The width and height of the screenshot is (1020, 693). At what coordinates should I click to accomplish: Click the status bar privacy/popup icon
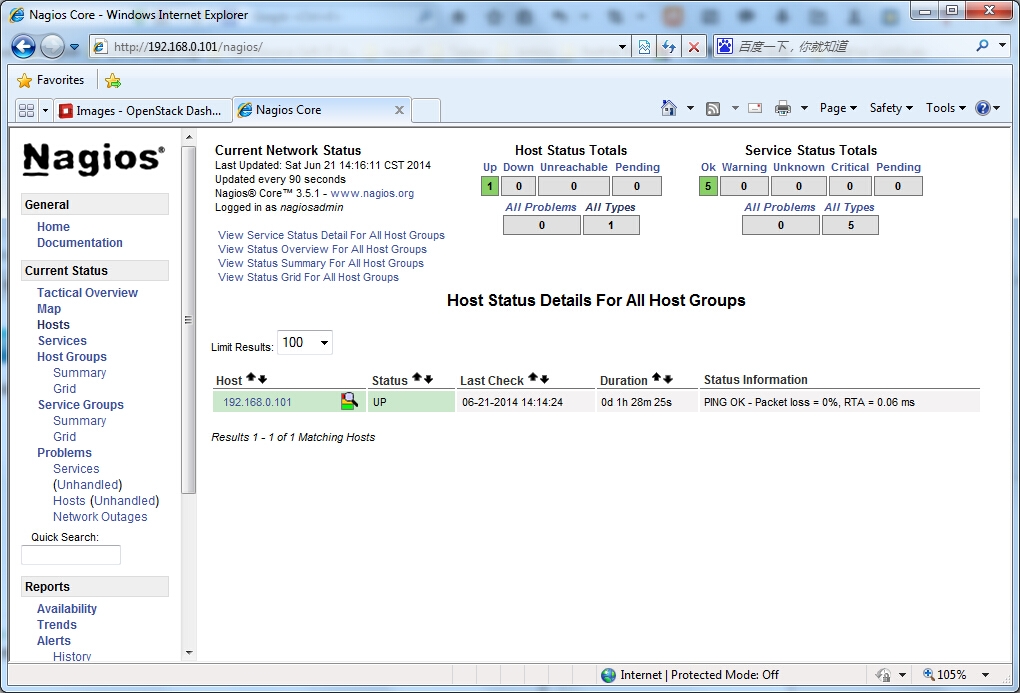coord(883,675)
